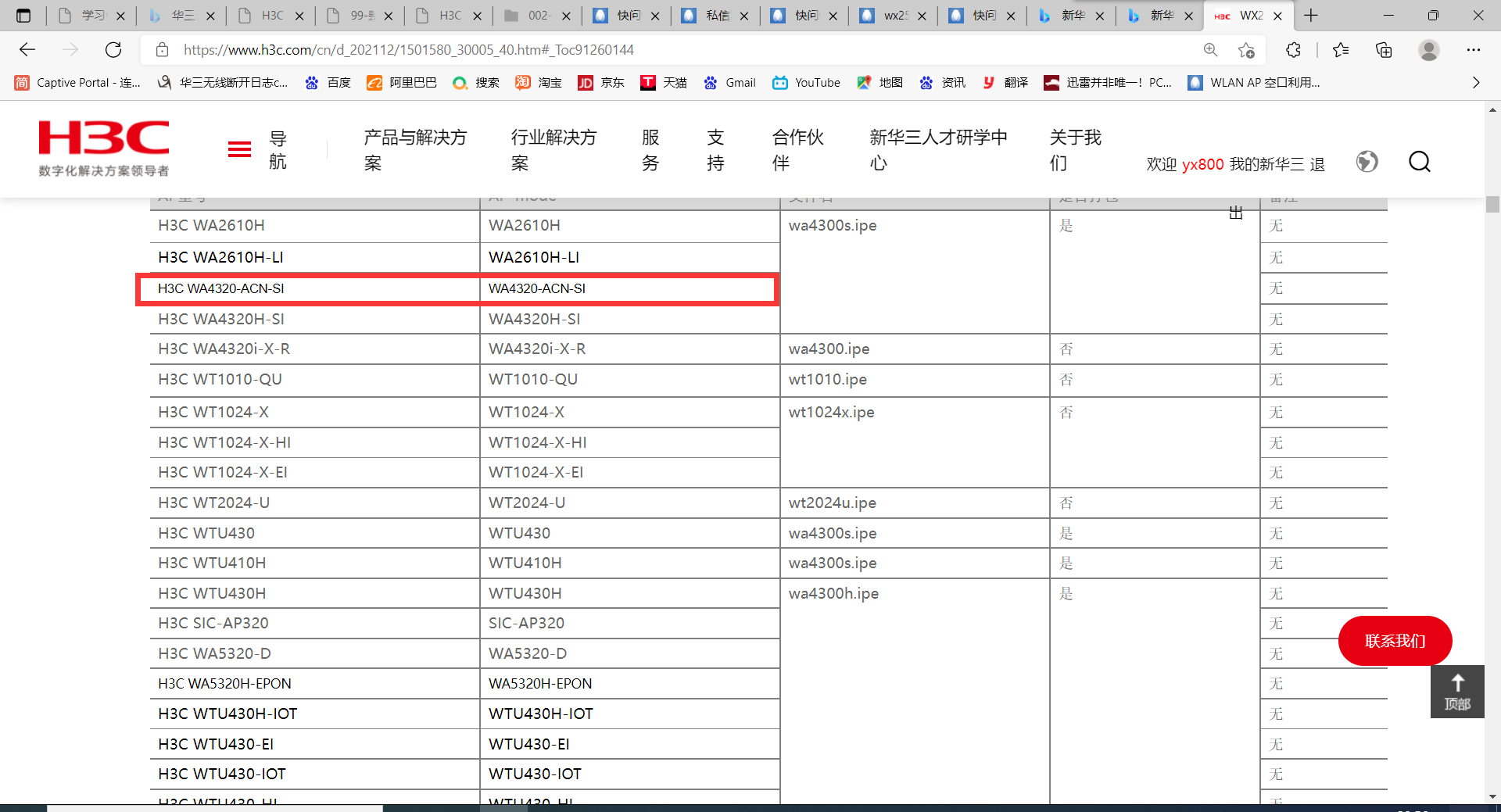
Task: Open 产品与解决方案 menu
Action: [415, 149]
